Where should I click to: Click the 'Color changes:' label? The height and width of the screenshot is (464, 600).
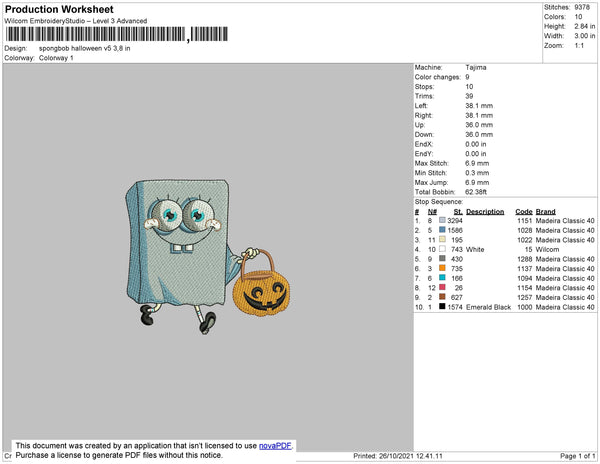437,77
